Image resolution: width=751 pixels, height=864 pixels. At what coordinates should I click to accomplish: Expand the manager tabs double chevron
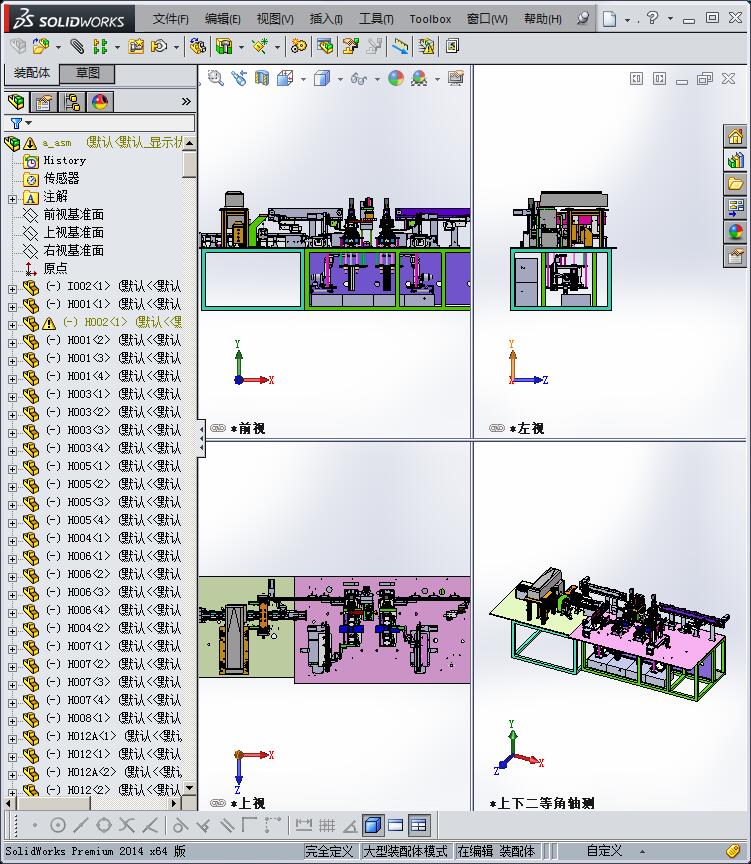point(186,101)
